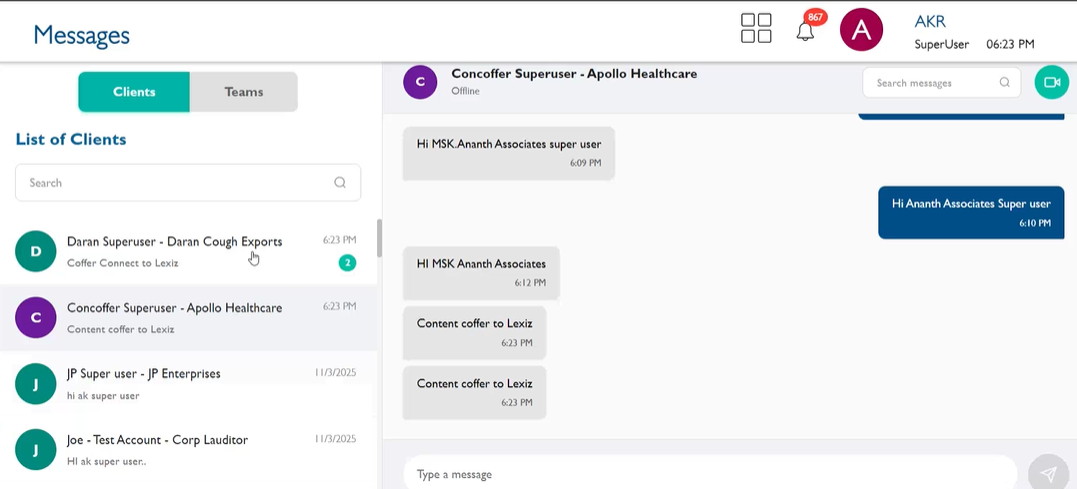Start a video call with camera icon
The width and height of the screenshot is (1077, 489).
coord(1051,82)
